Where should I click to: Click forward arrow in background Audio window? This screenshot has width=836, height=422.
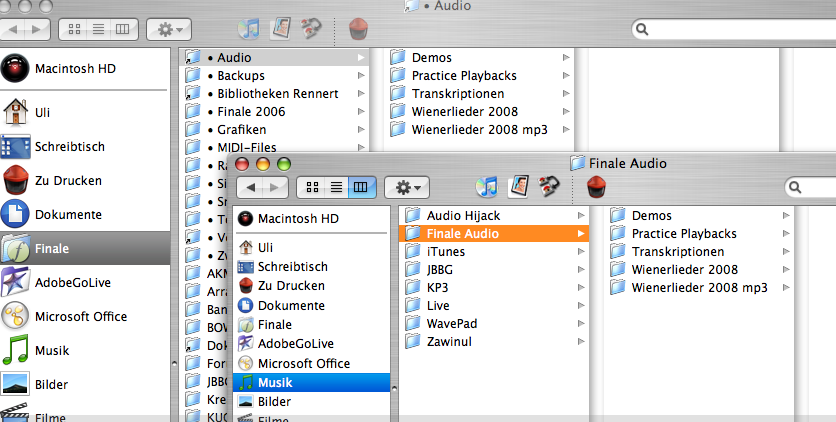point(36,29)
